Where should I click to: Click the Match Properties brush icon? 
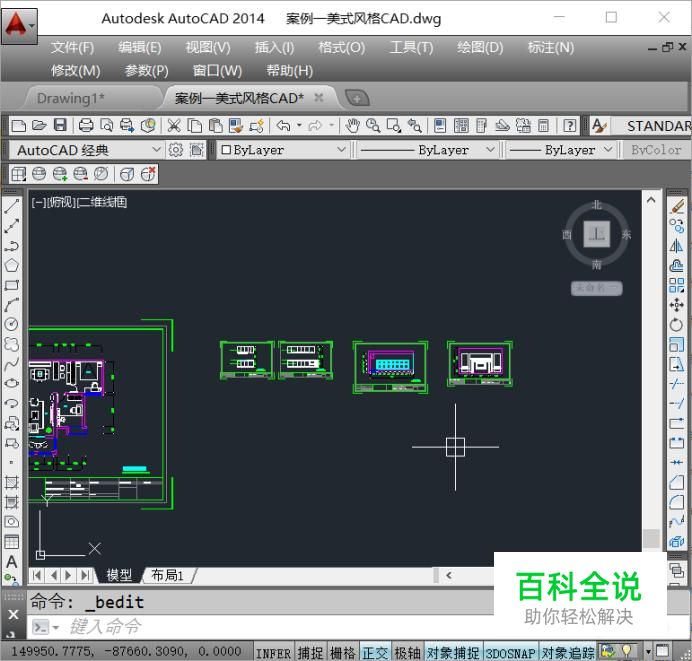click(236, 126)
